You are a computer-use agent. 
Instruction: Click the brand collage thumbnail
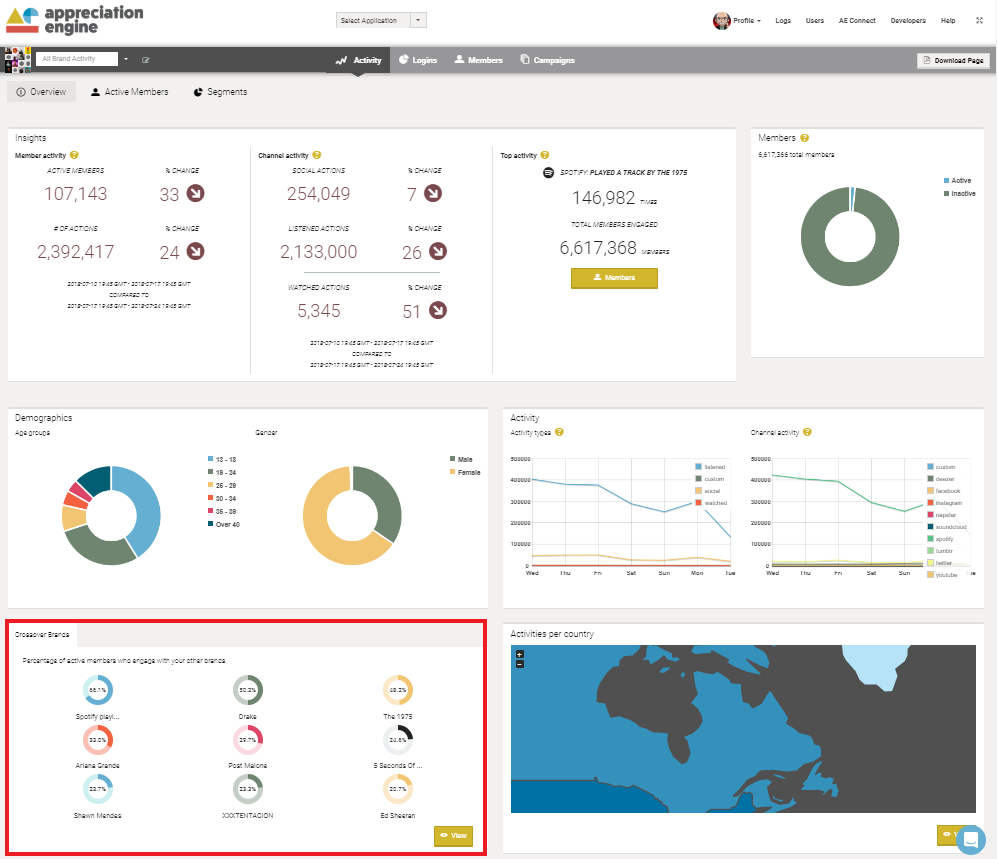click(x=18, y=60)
